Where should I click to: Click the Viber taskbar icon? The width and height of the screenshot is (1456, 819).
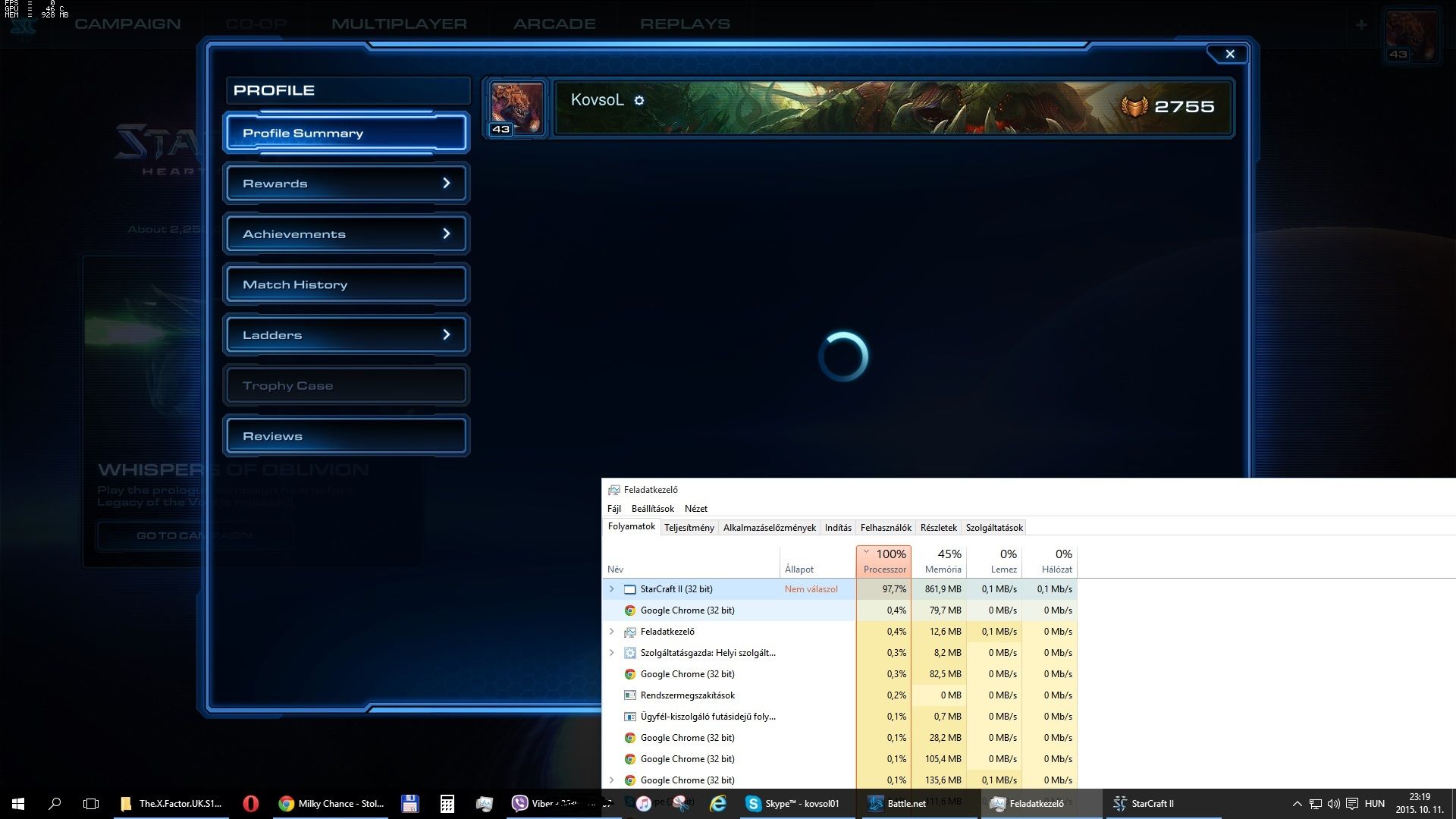pos(520,804)
